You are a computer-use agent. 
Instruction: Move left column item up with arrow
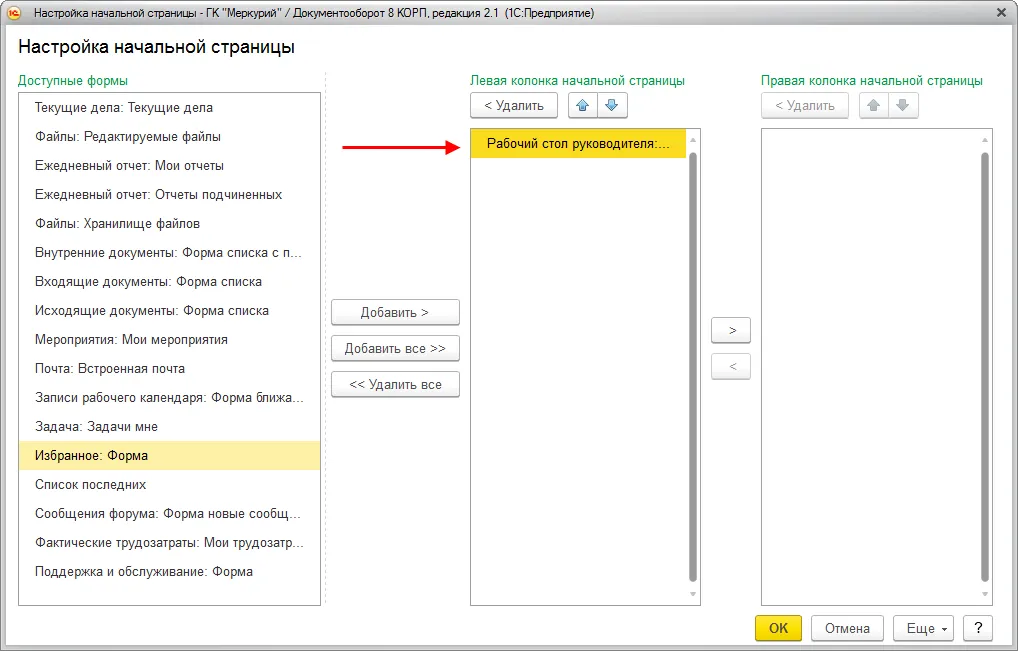[582, 105]
